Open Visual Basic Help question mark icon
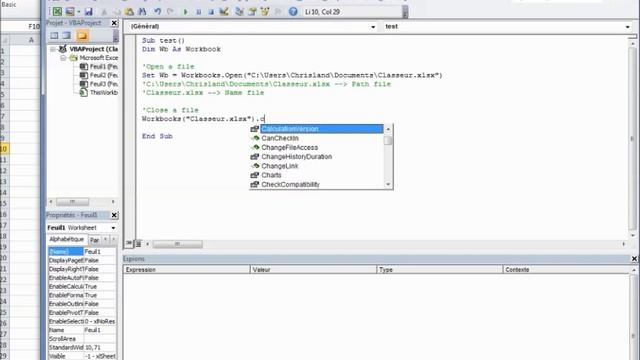 (293, 11)
